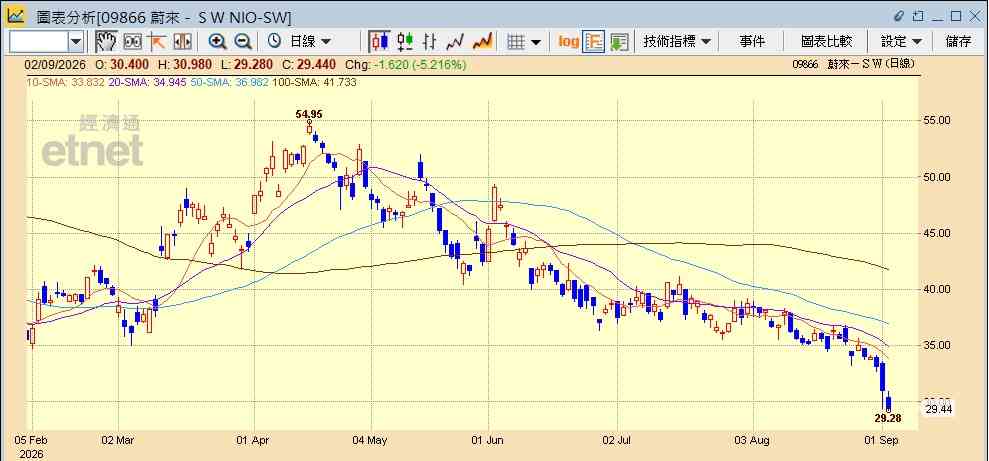Click the 事件 button
This screenshot has height=461, width=989.
coord(752,42)
